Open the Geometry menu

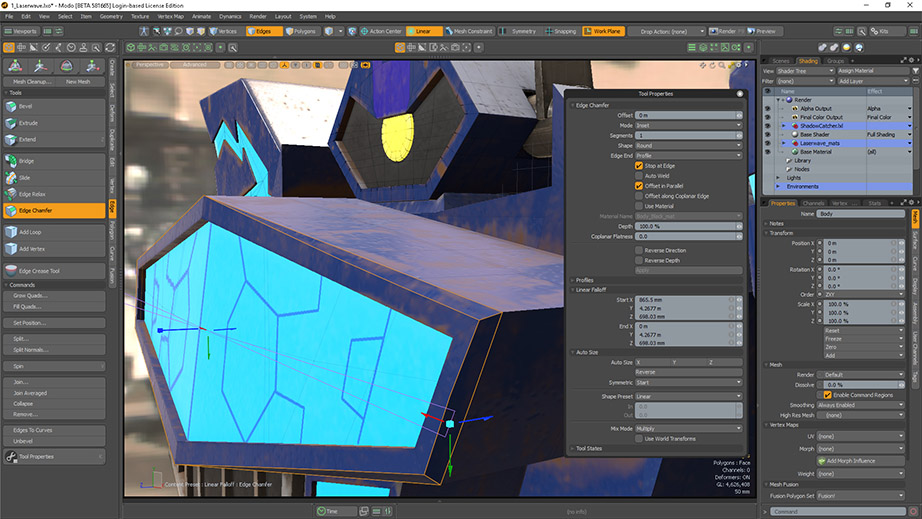coord(111,16)
